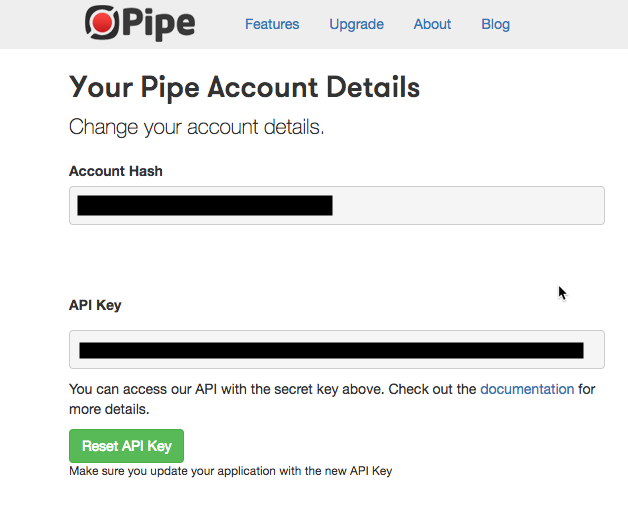Image resolution: width=628 pixels, height=512 pixels.
Task: Open the Features page
Action: coord(272,24)
